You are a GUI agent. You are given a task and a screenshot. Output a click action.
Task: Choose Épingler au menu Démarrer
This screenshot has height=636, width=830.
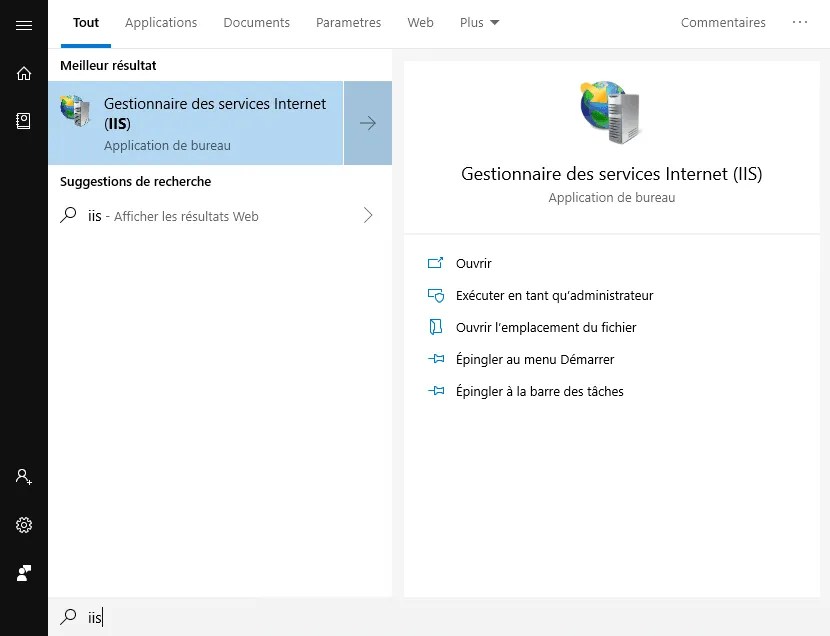[535, 359]
